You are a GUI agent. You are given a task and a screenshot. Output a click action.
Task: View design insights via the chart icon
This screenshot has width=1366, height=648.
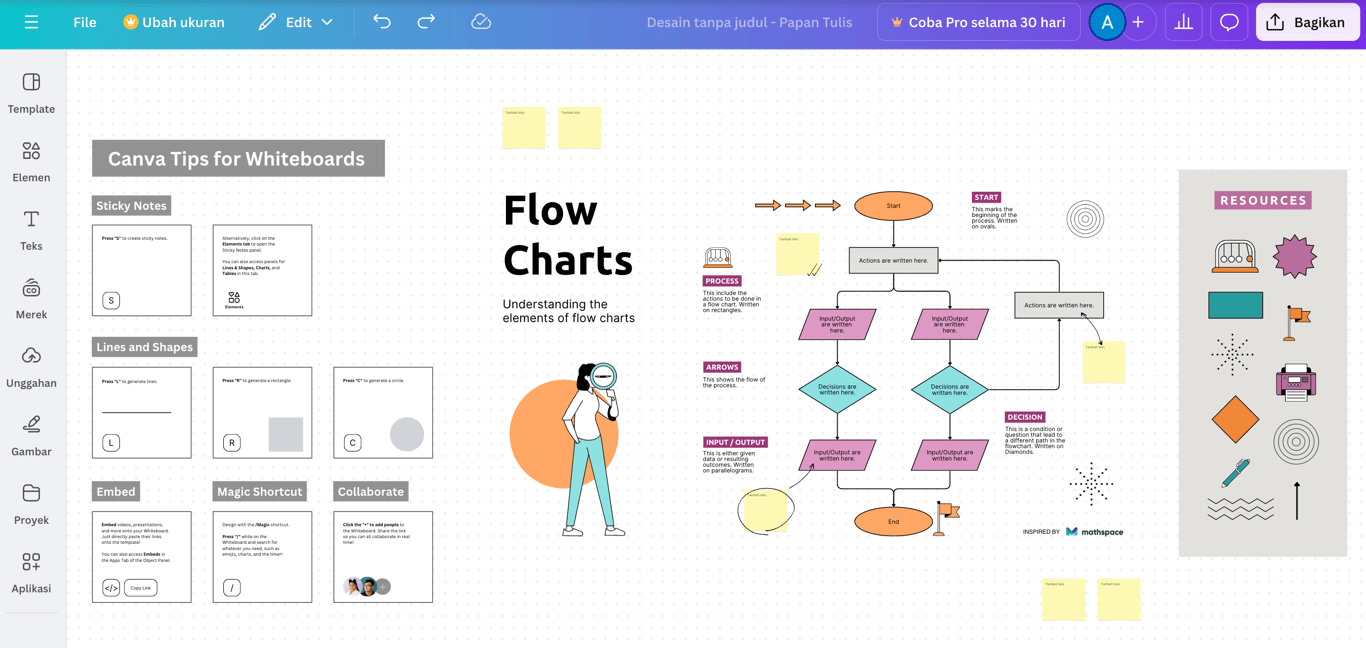(1183, 21)
